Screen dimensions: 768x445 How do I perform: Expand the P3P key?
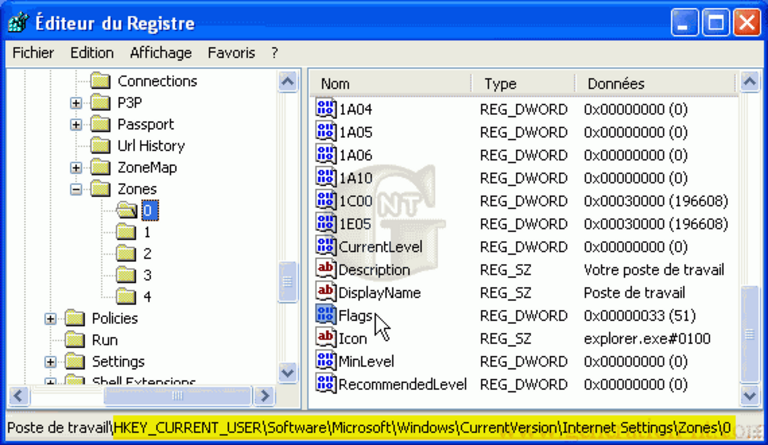coord(76,103)
